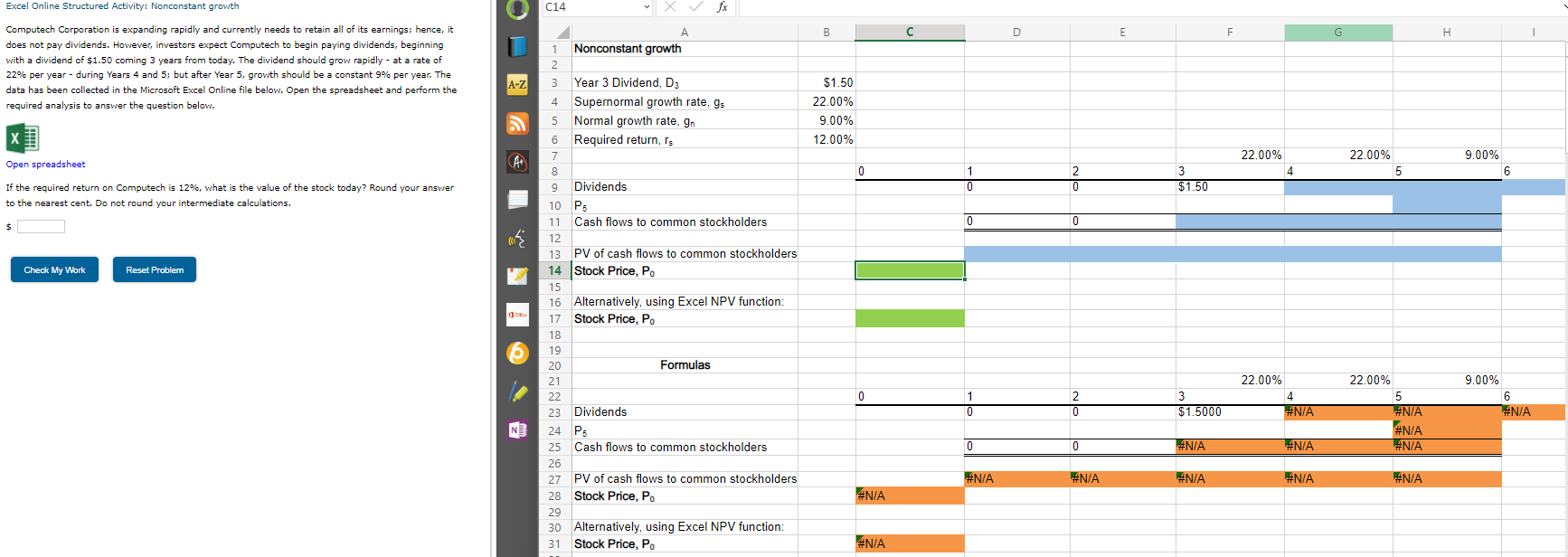
Task: Open the spreadsheet link
Action: click(x=45, y=165)
